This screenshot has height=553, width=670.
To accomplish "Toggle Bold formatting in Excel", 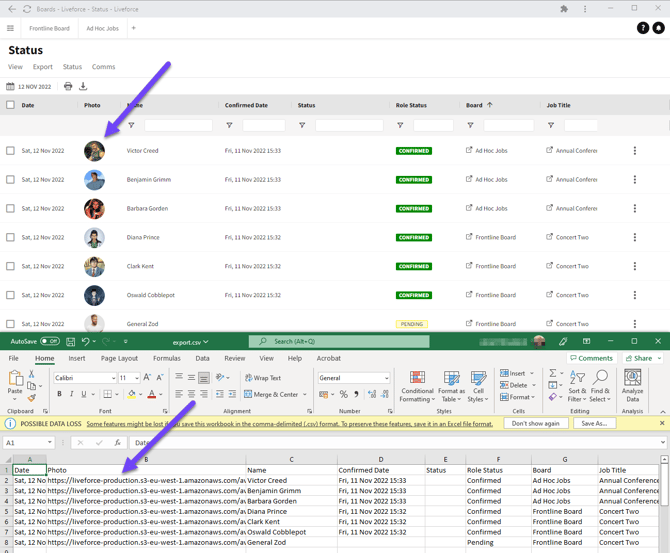I will point(59,394).
